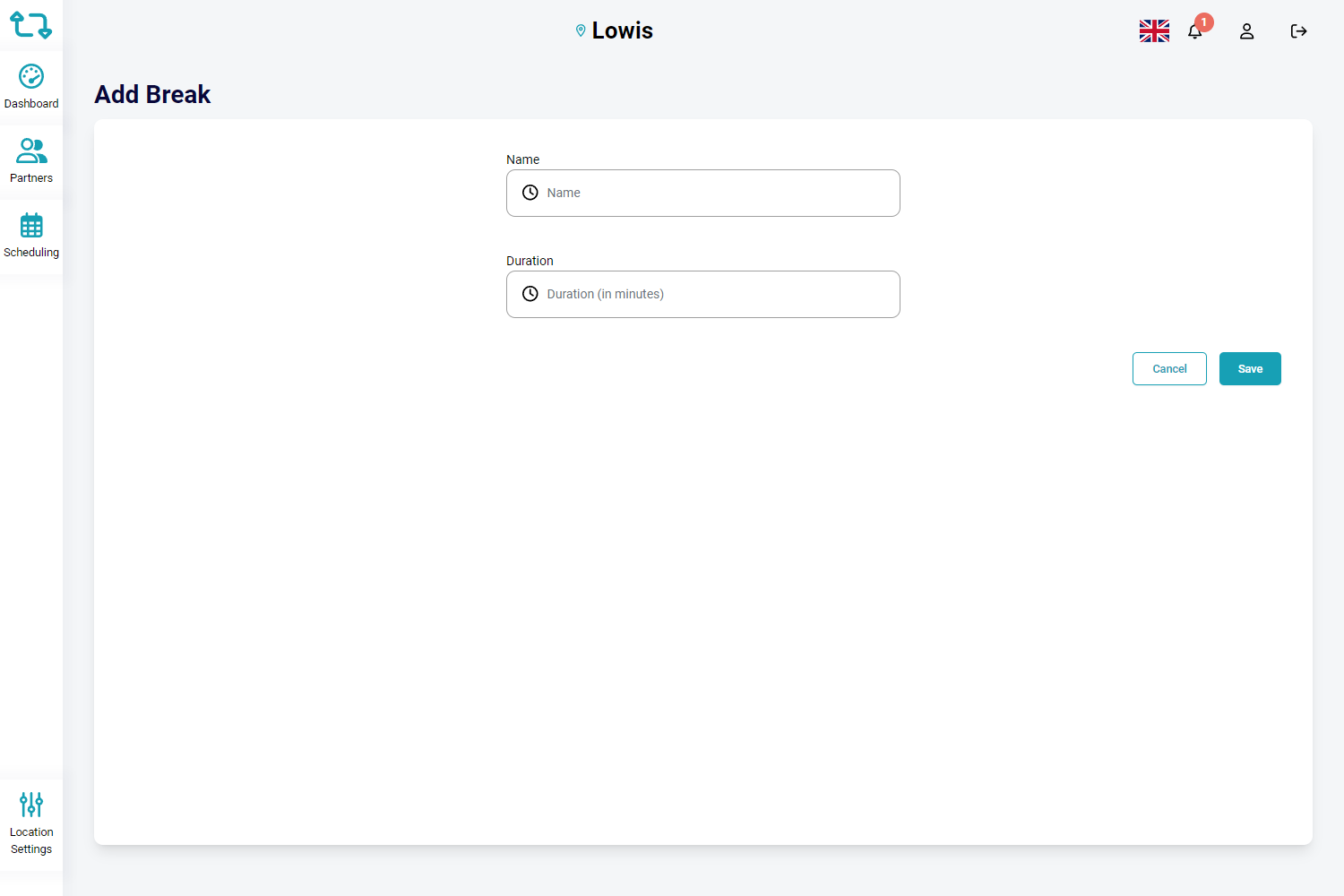Open the notifications bell
This screenshot has height=896, width=1344.
tap(1195, 31)
